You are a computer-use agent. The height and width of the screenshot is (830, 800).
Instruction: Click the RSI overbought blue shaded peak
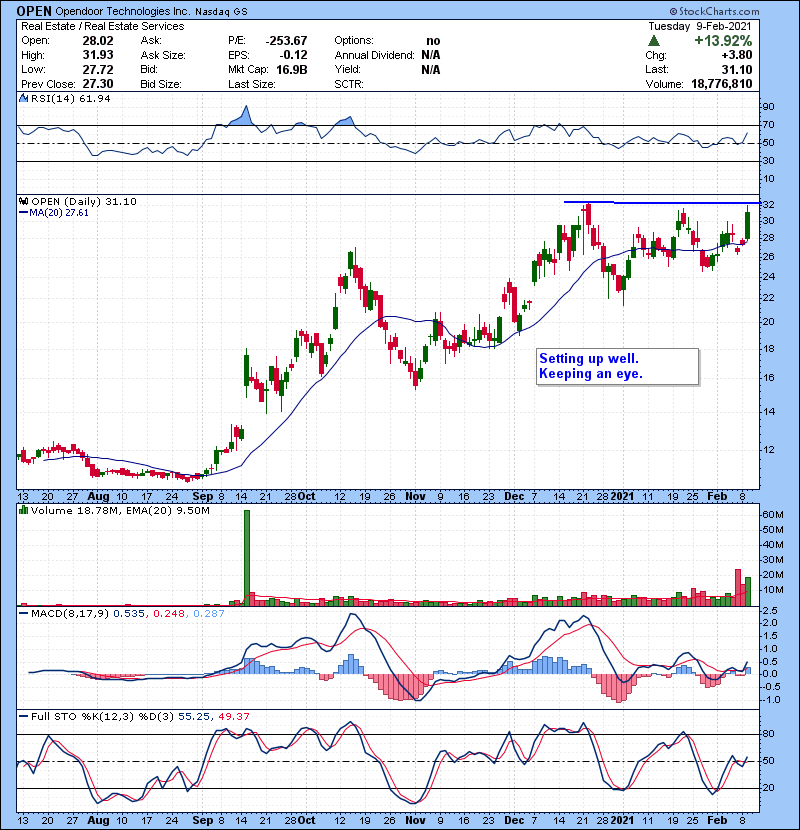tap(239, 115)
